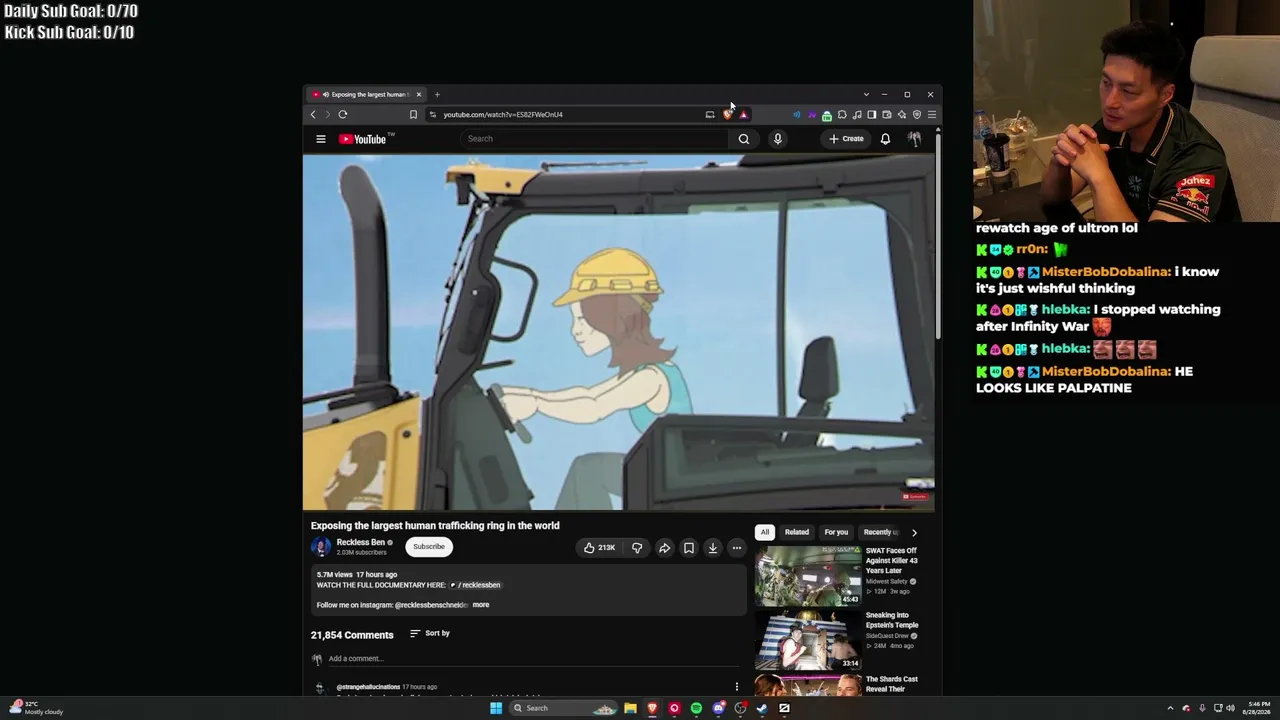
Task: Go back using the browser back arrow
Action: pos(313,114)
